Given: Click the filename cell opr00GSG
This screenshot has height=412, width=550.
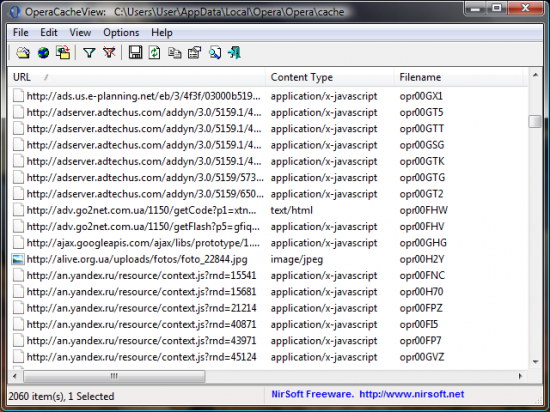Looking at the screenshot, I should click(422, 145).
